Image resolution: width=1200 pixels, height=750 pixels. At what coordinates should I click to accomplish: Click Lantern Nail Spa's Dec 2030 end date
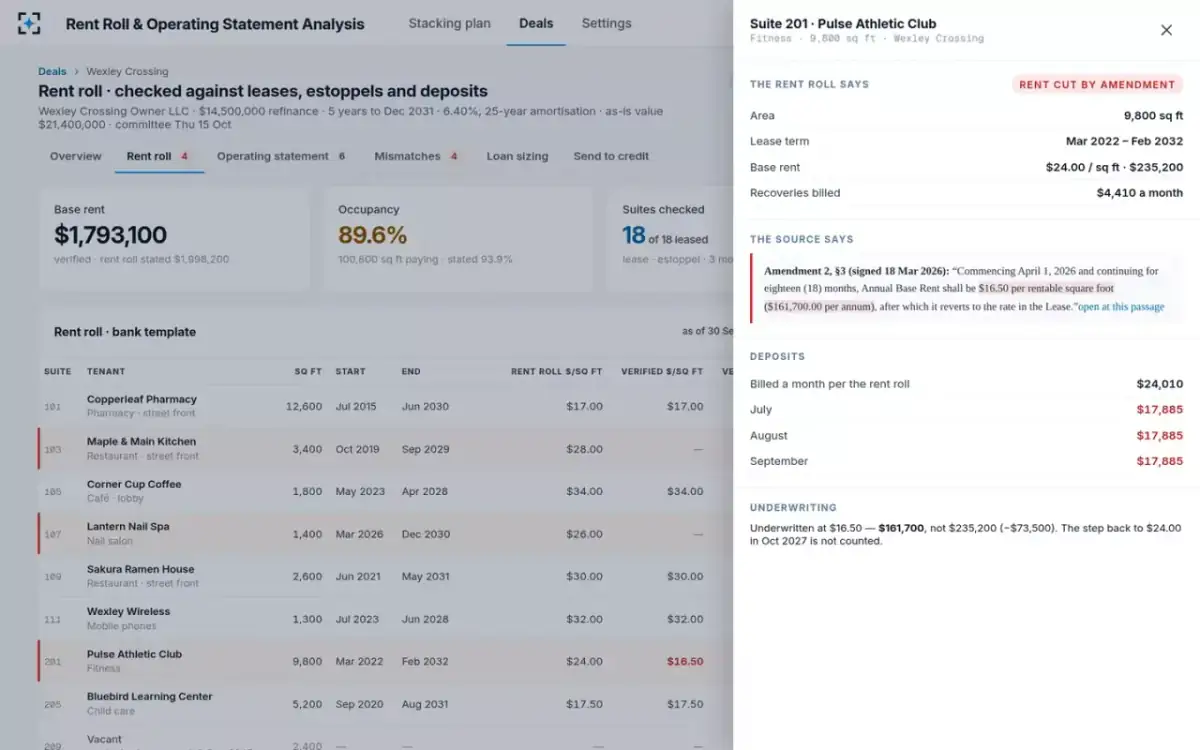point(426,534)
